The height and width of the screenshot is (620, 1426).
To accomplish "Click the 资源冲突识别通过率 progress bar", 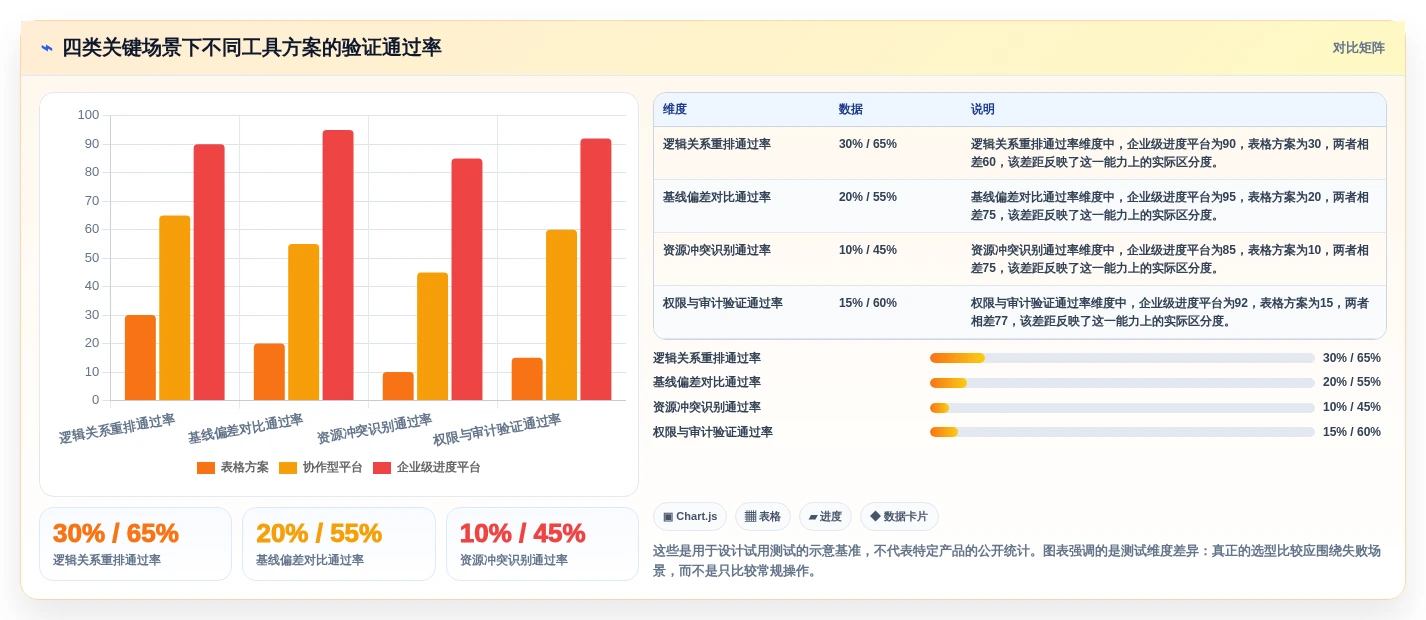I will pyautogui.click(x=1122, y=408).
